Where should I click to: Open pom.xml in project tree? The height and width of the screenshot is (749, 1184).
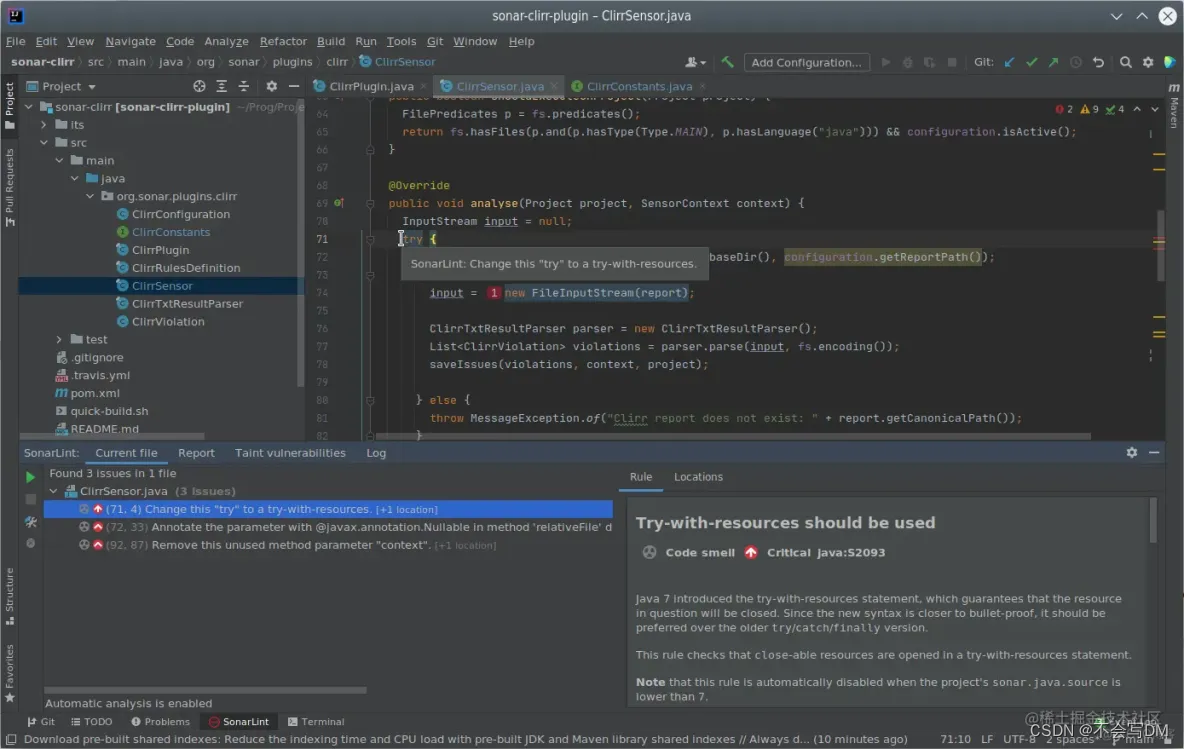95,393
